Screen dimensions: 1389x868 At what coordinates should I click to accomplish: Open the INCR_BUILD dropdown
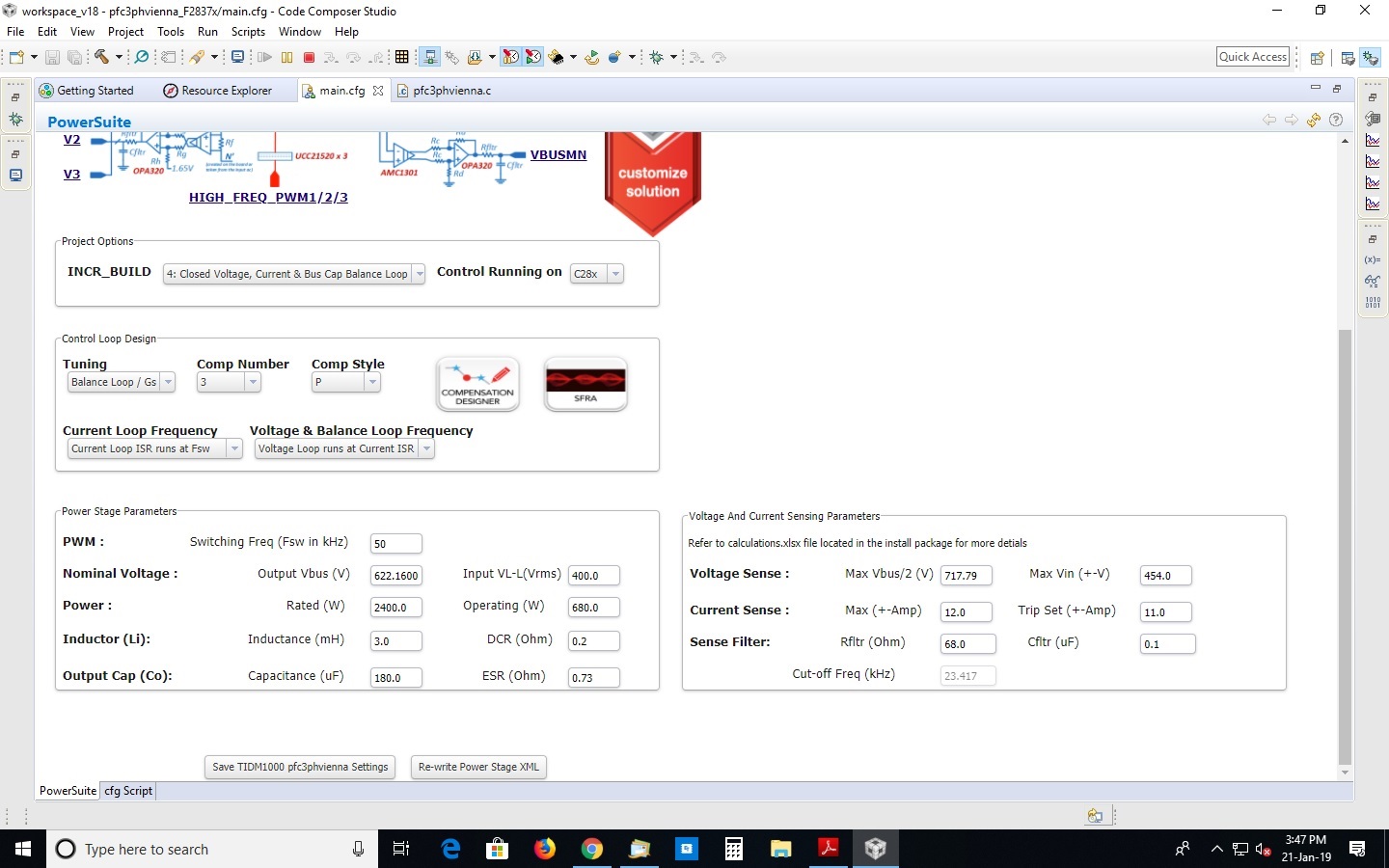click(294, 274)
